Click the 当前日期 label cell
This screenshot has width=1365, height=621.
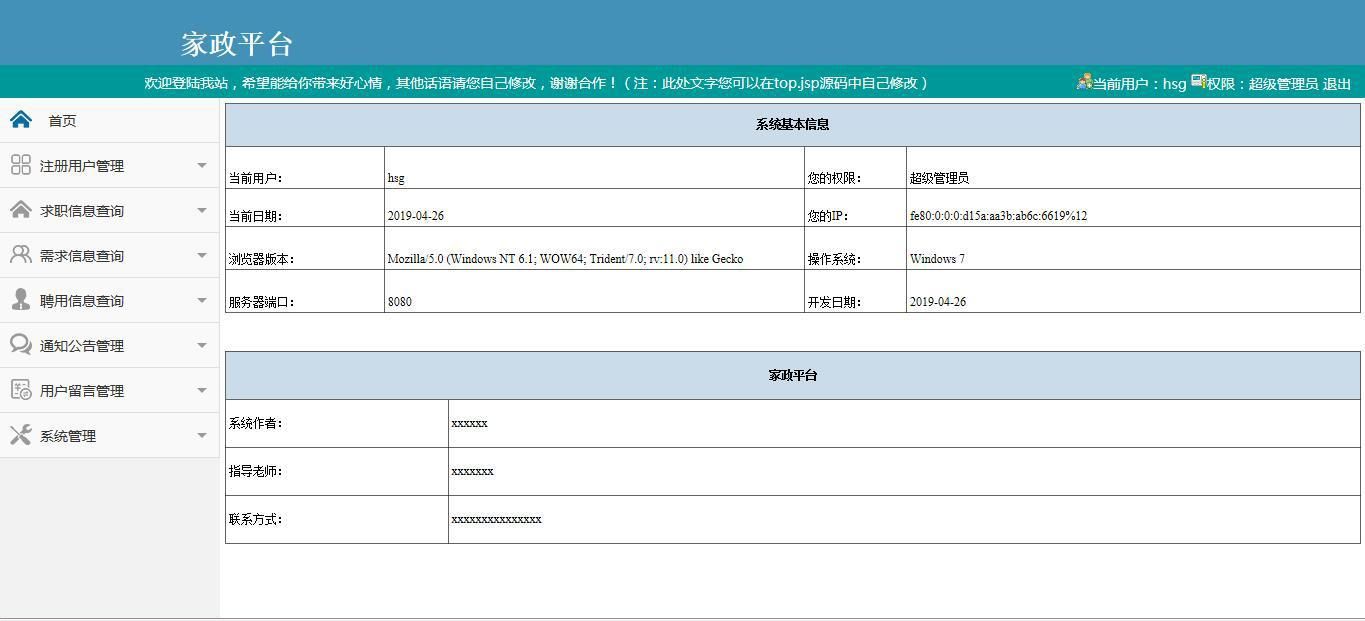coord(305,208)
